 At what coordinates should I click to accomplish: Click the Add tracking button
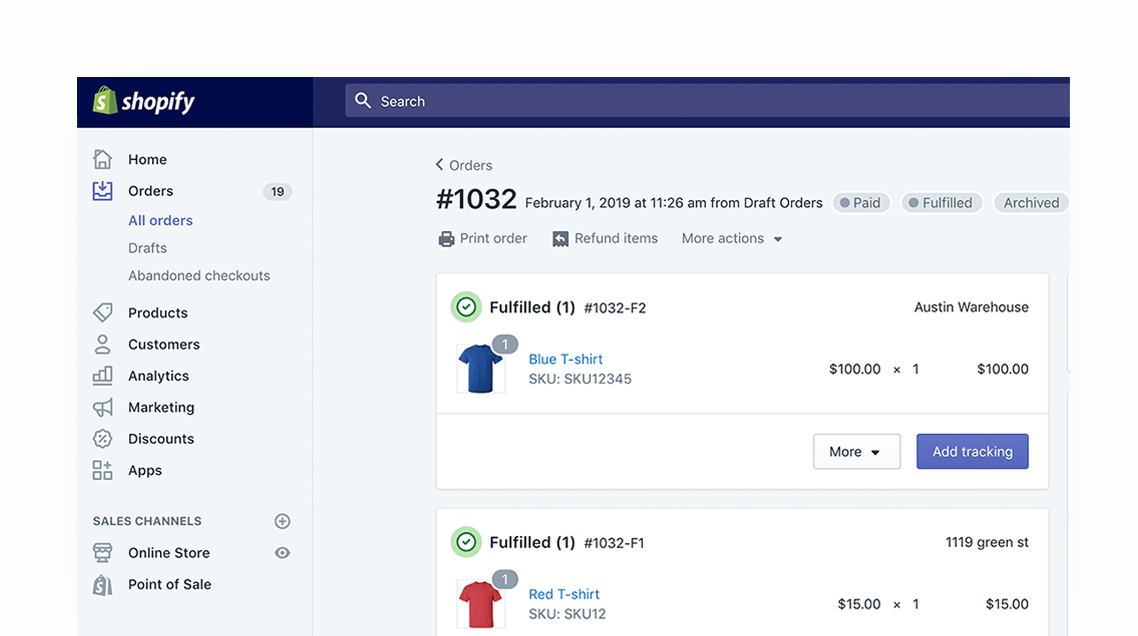972,451
